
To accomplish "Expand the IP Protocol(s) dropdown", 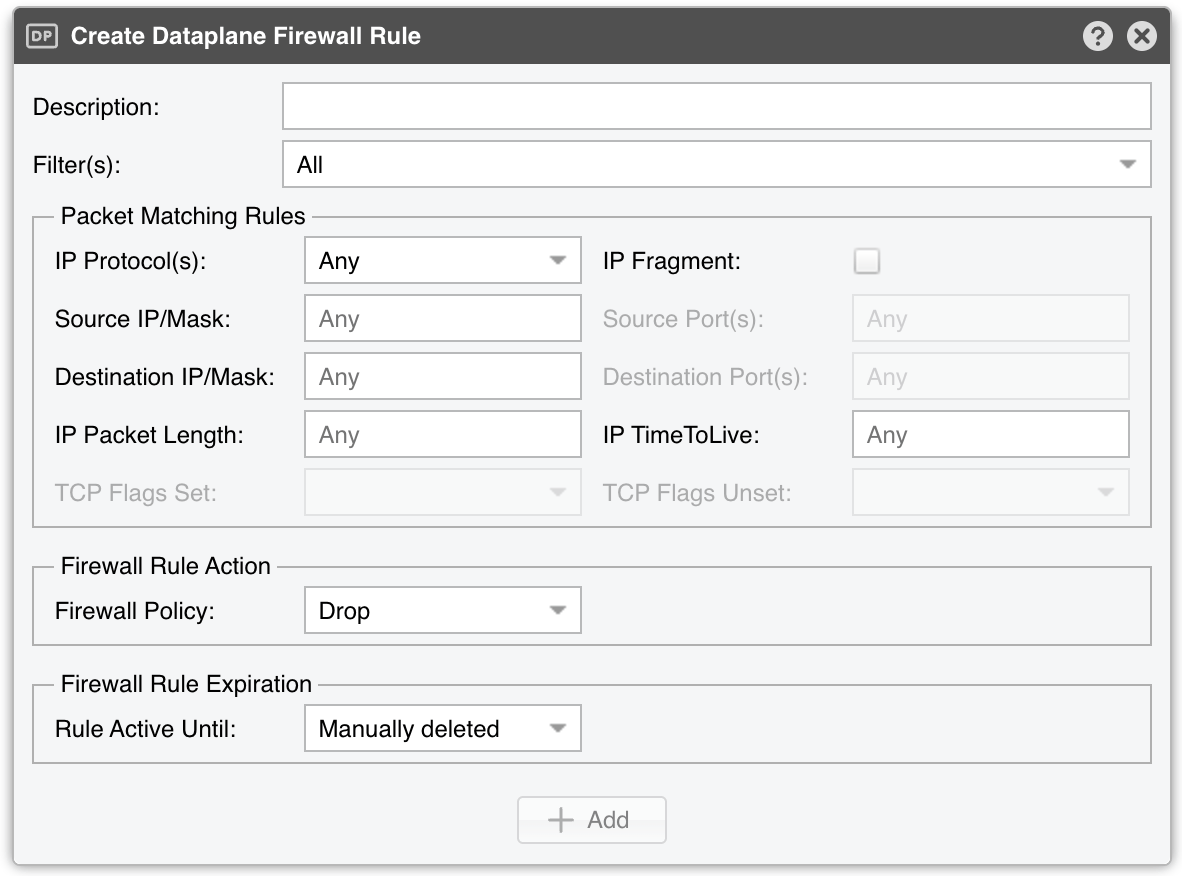I will (442, 260).
